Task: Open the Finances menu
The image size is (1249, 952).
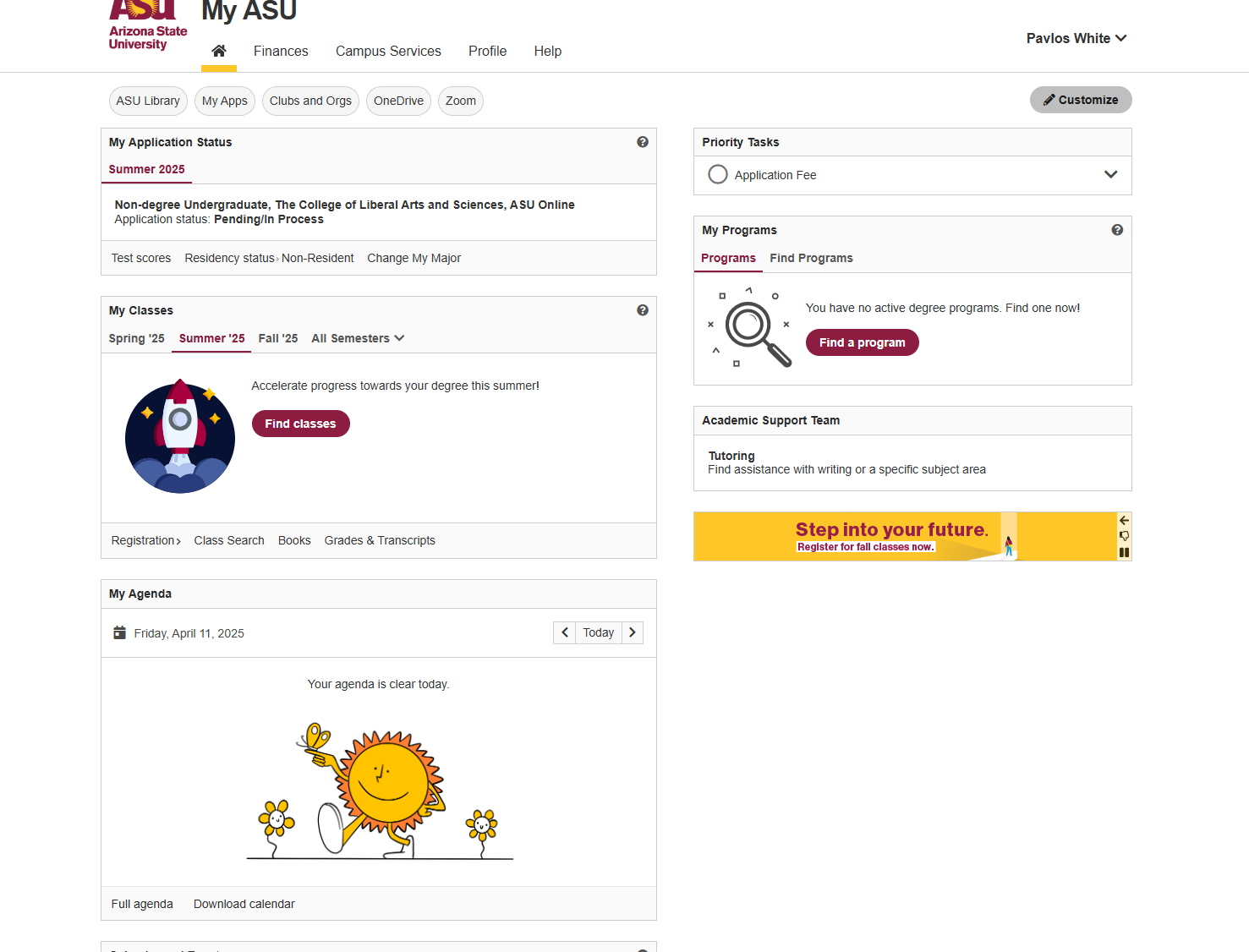Action: [281, 51]
